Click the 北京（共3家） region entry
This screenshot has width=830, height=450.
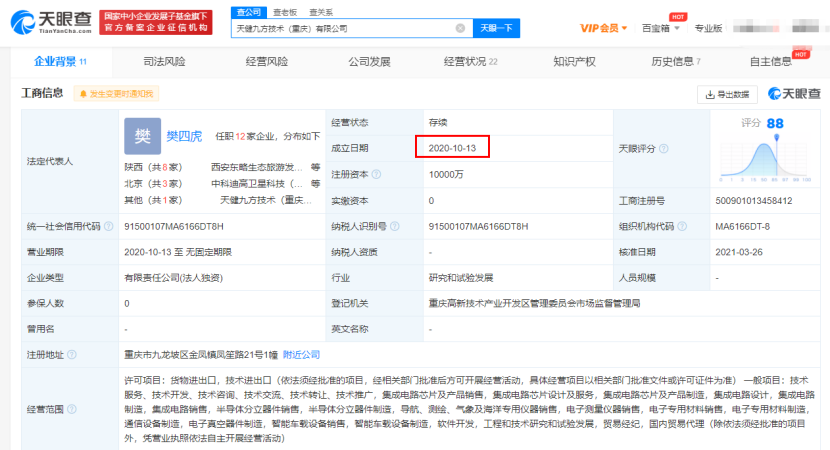[154, 184]
